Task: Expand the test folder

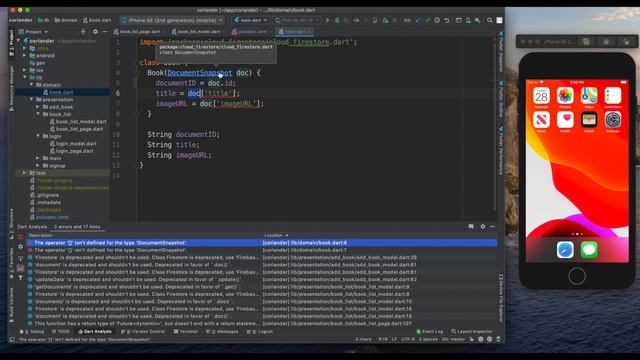Action: [x=25, y=173]
